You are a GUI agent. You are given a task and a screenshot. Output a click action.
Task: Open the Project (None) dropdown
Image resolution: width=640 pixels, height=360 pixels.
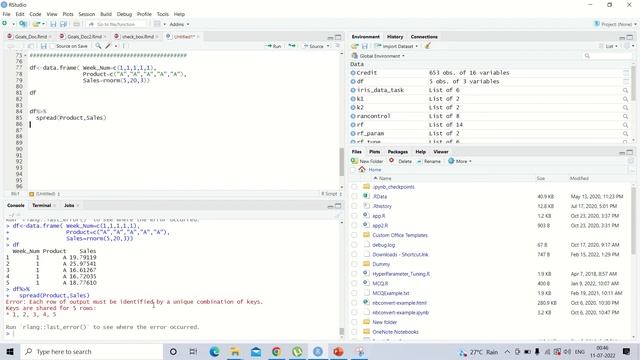615,24
